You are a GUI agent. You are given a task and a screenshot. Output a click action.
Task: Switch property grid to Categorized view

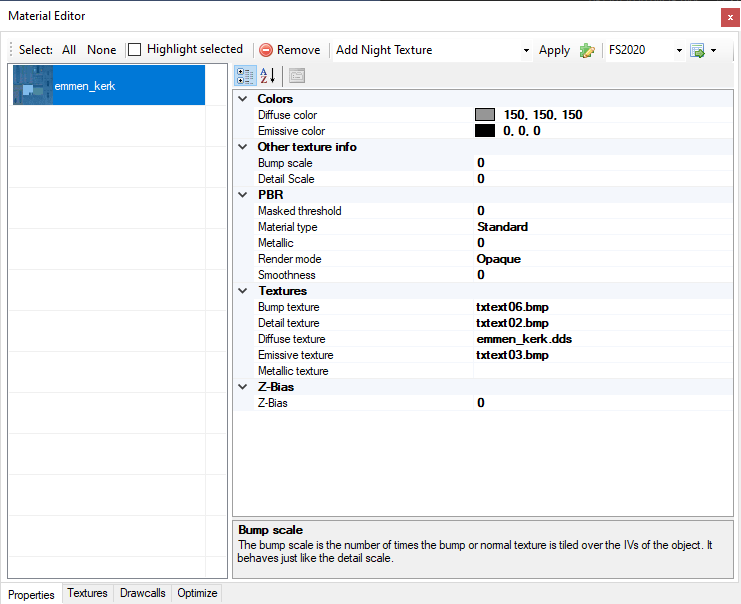pyautogui.click(x=244, y=75)
